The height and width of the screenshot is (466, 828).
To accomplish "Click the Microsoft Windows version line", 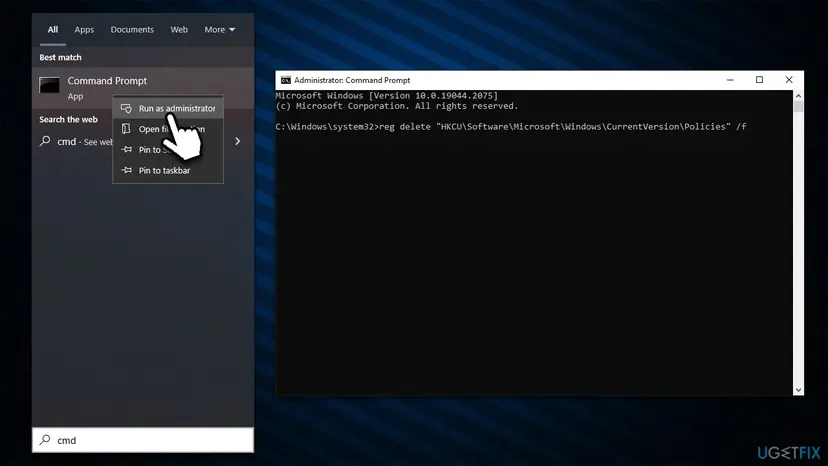I will [x=387, y=96].
